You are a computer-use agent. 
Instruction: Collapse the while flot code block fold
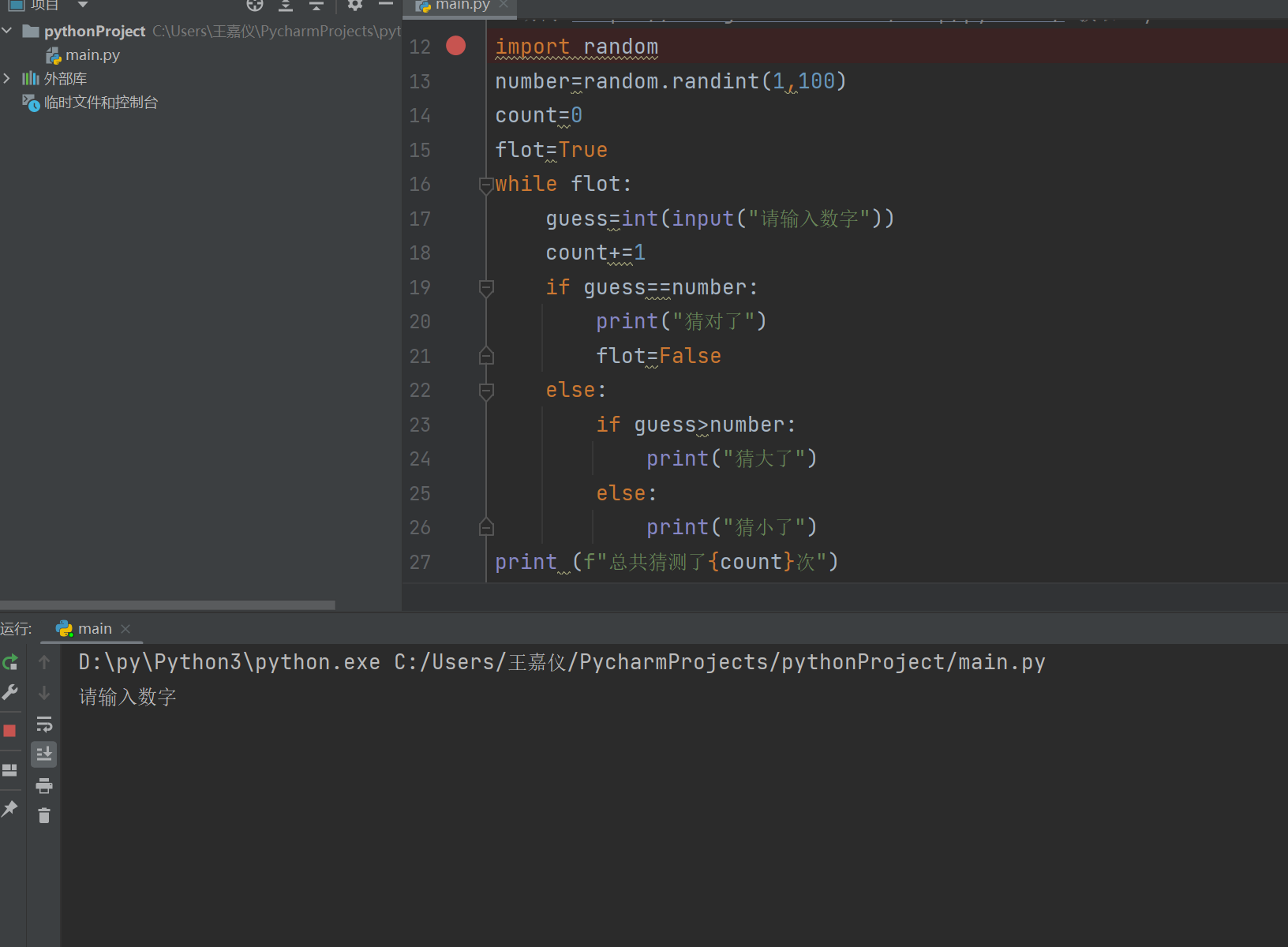(x=486, y=185)
